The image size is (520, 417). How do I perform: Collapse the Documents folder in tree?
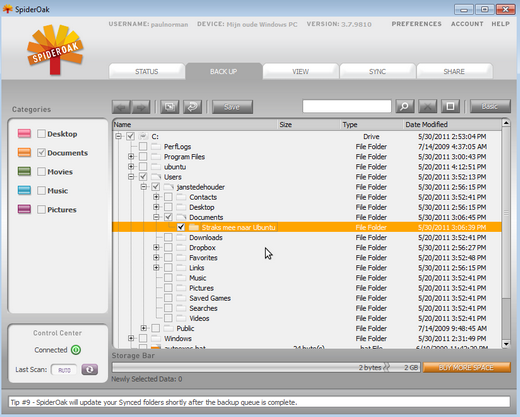(x=156, y=217)
